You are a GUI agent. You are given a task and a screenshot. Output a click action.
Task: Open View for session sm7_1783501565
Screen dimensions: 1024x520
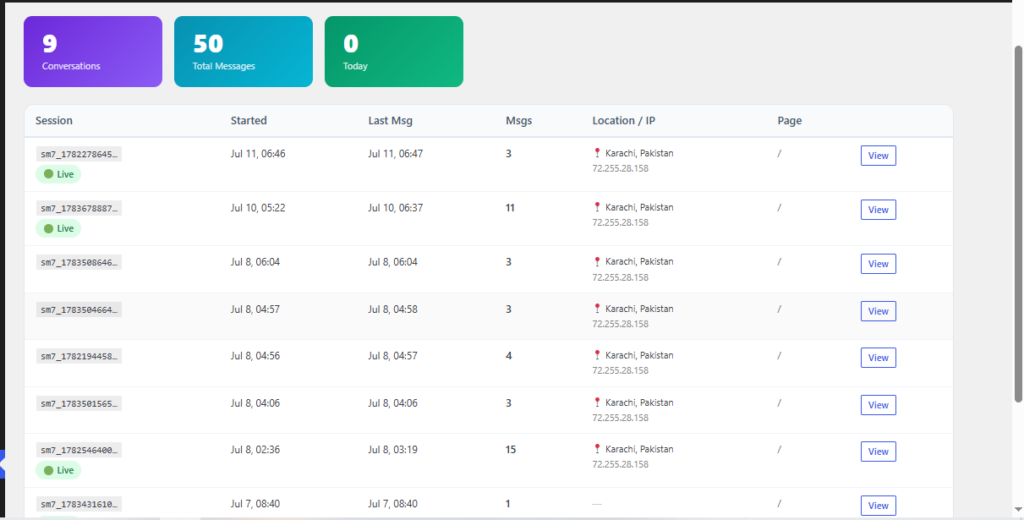point(878,405)
